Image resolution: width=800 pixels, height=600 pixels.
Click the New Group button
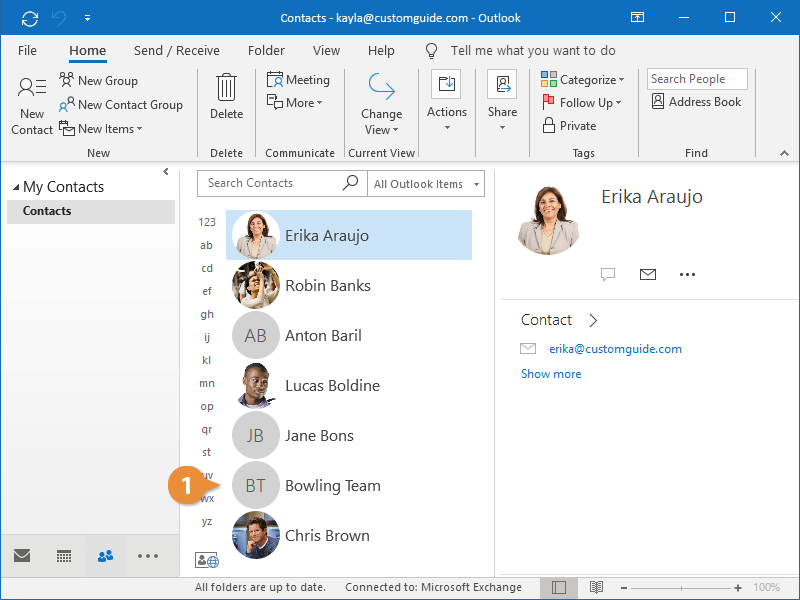(98, 81)
